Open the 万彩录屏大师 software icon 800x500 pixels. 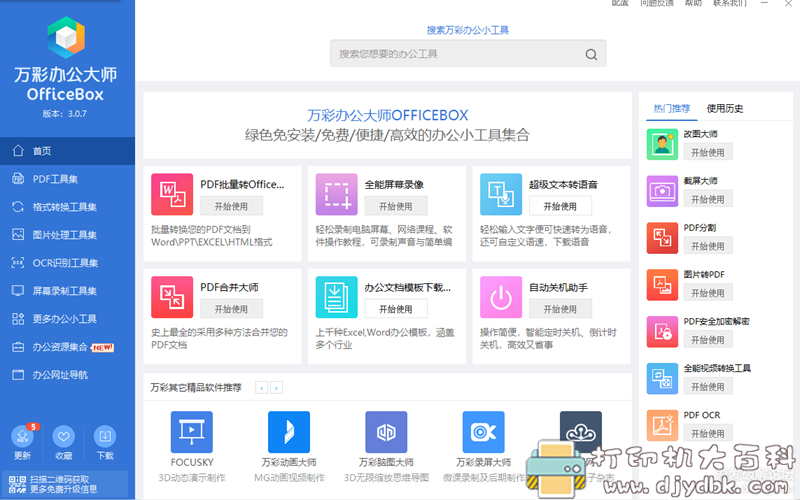(484, 432)
